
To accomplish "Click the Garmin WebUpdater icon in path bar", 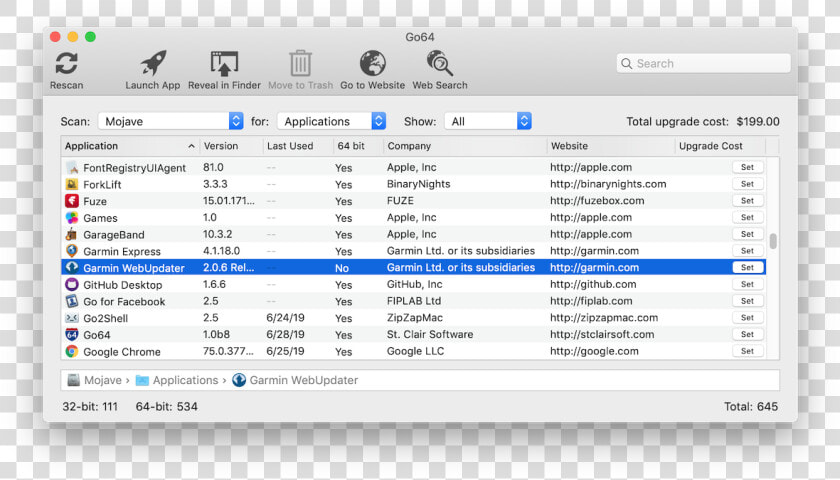I will (239, 380).
